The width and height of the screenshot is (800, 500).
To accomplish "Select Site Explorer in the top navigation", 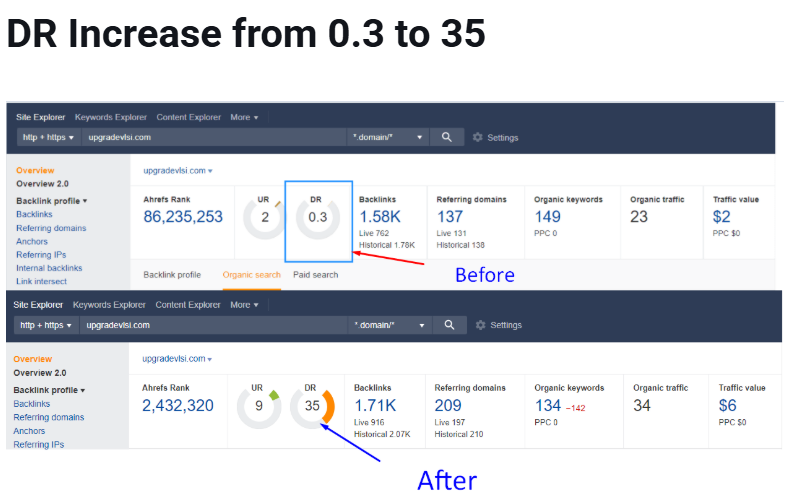I will coord(40,117).
